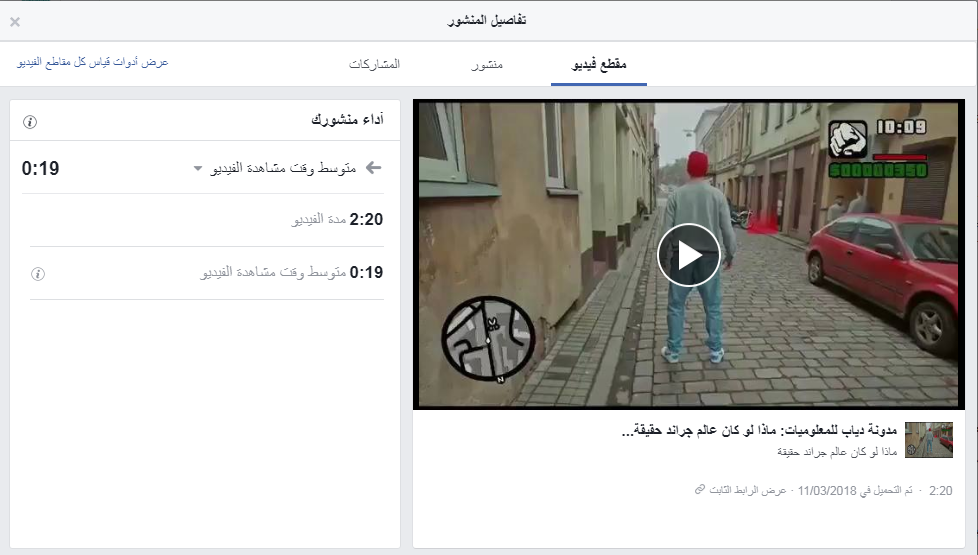Click the subtitle ماذا لو كان عالم جراند حقيقة
The height and width of the screenshot is (555, 978).
[836, 451]
